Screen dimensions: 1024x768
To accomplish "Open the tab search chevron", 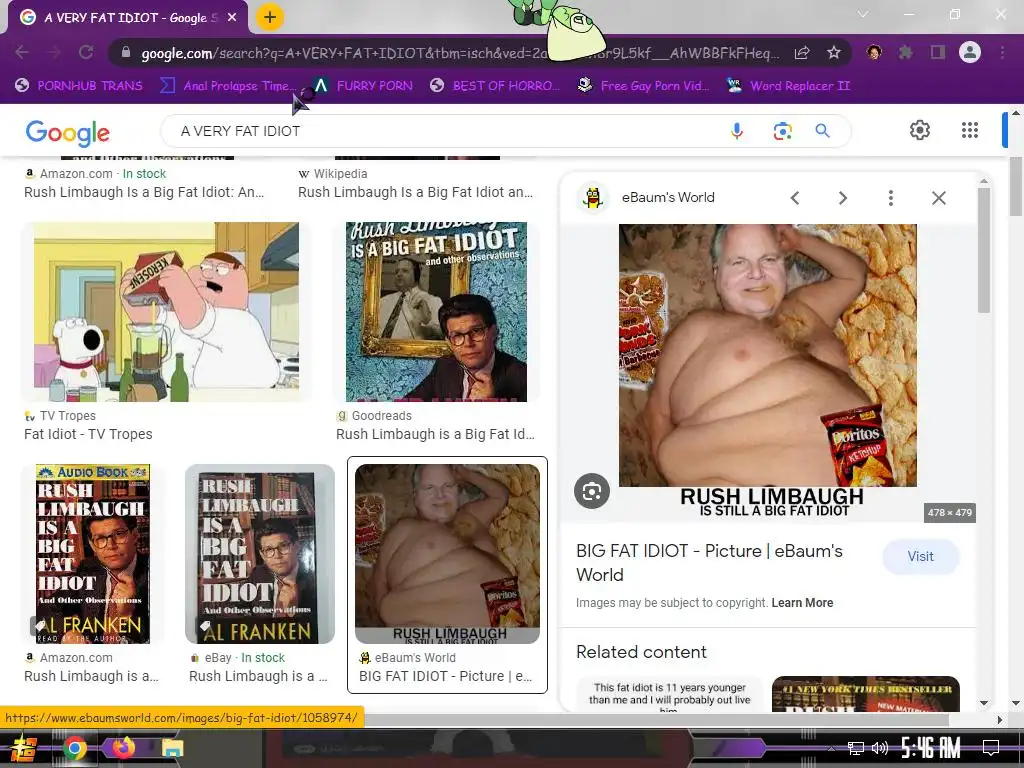I will coord(862,14).
